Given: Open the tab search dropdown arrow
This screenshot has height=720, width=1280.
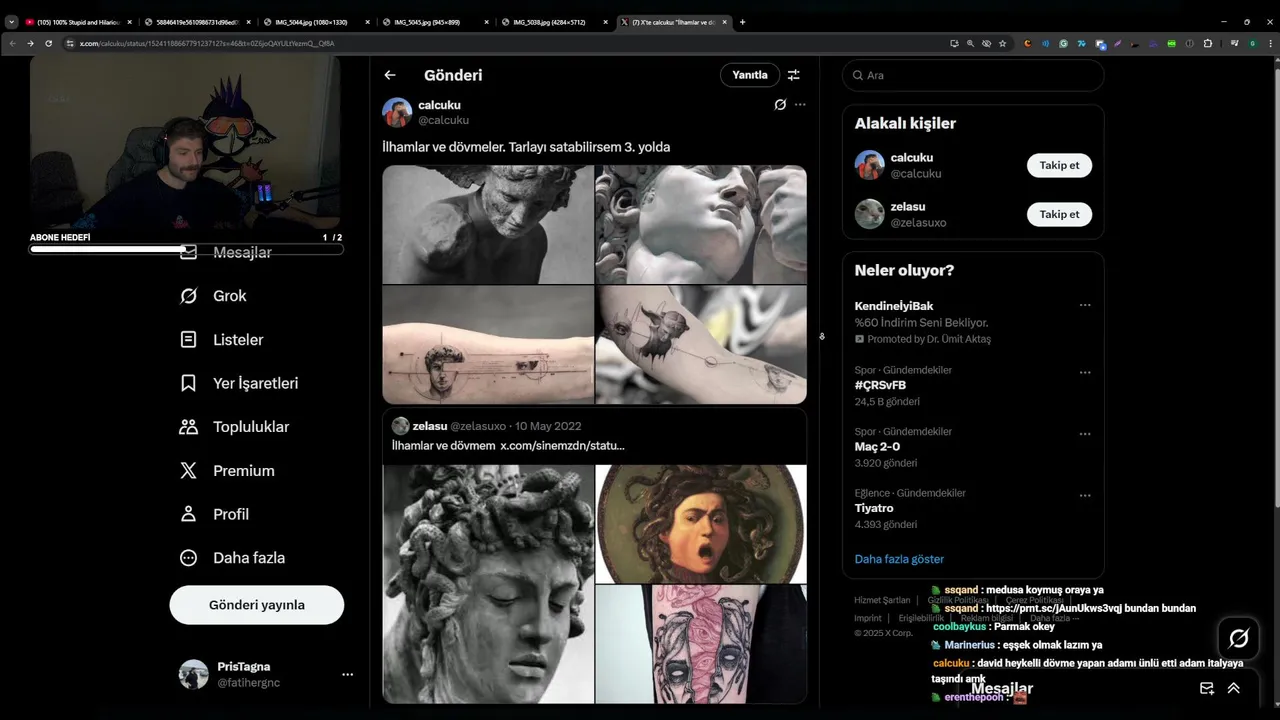Looking at the screenshot, I should click(x=11, y=22).
